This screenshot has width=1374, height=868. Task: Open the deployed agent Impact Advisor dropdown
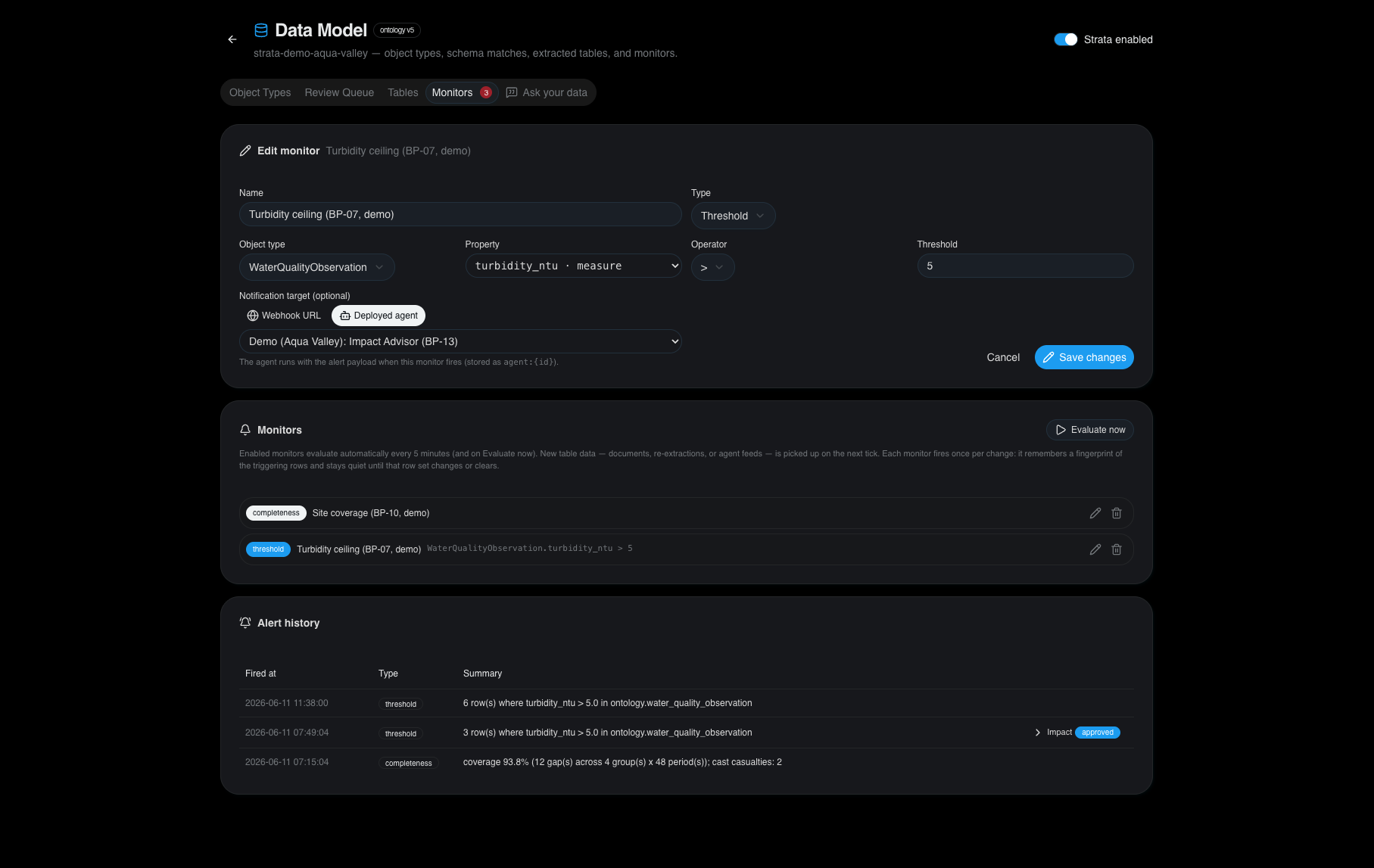point(460,341)
